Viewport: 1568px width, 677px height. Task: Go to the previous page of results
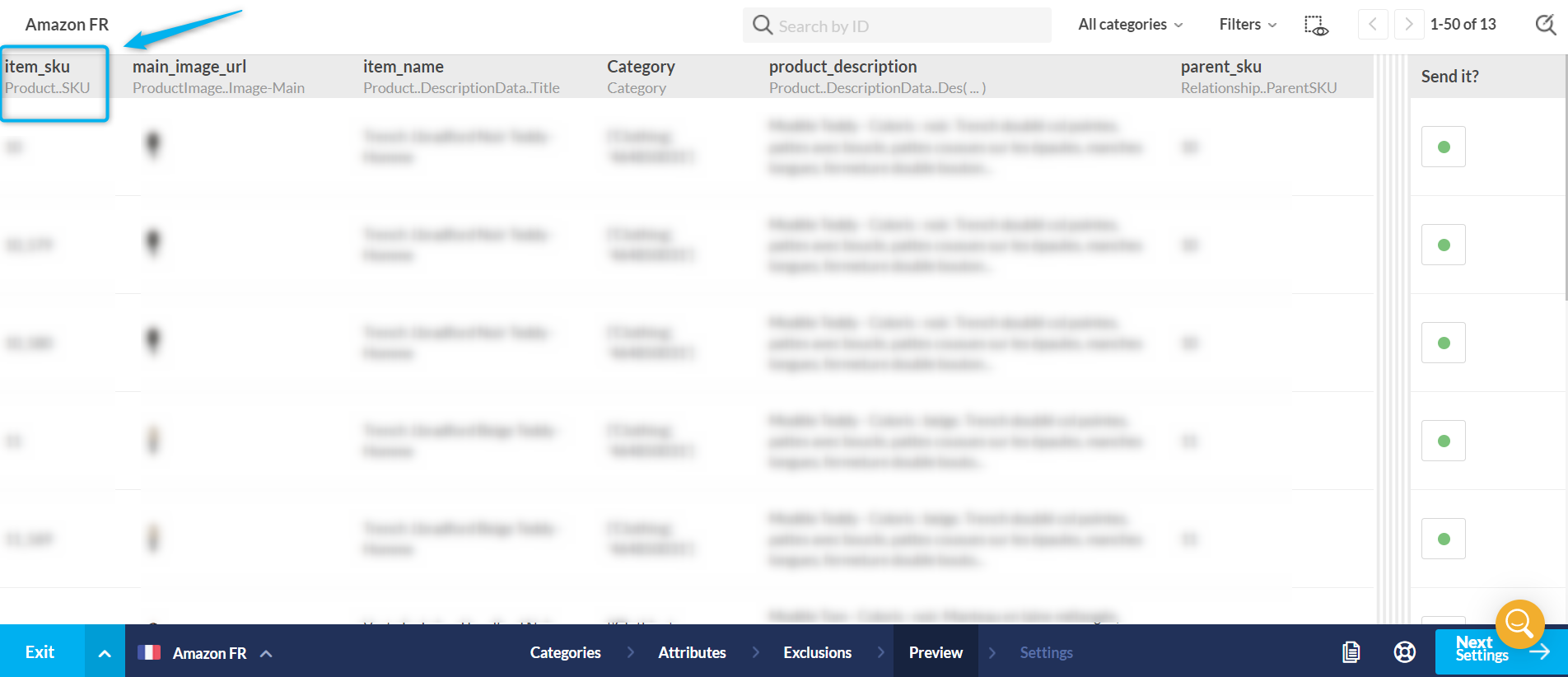point(1372,25)
